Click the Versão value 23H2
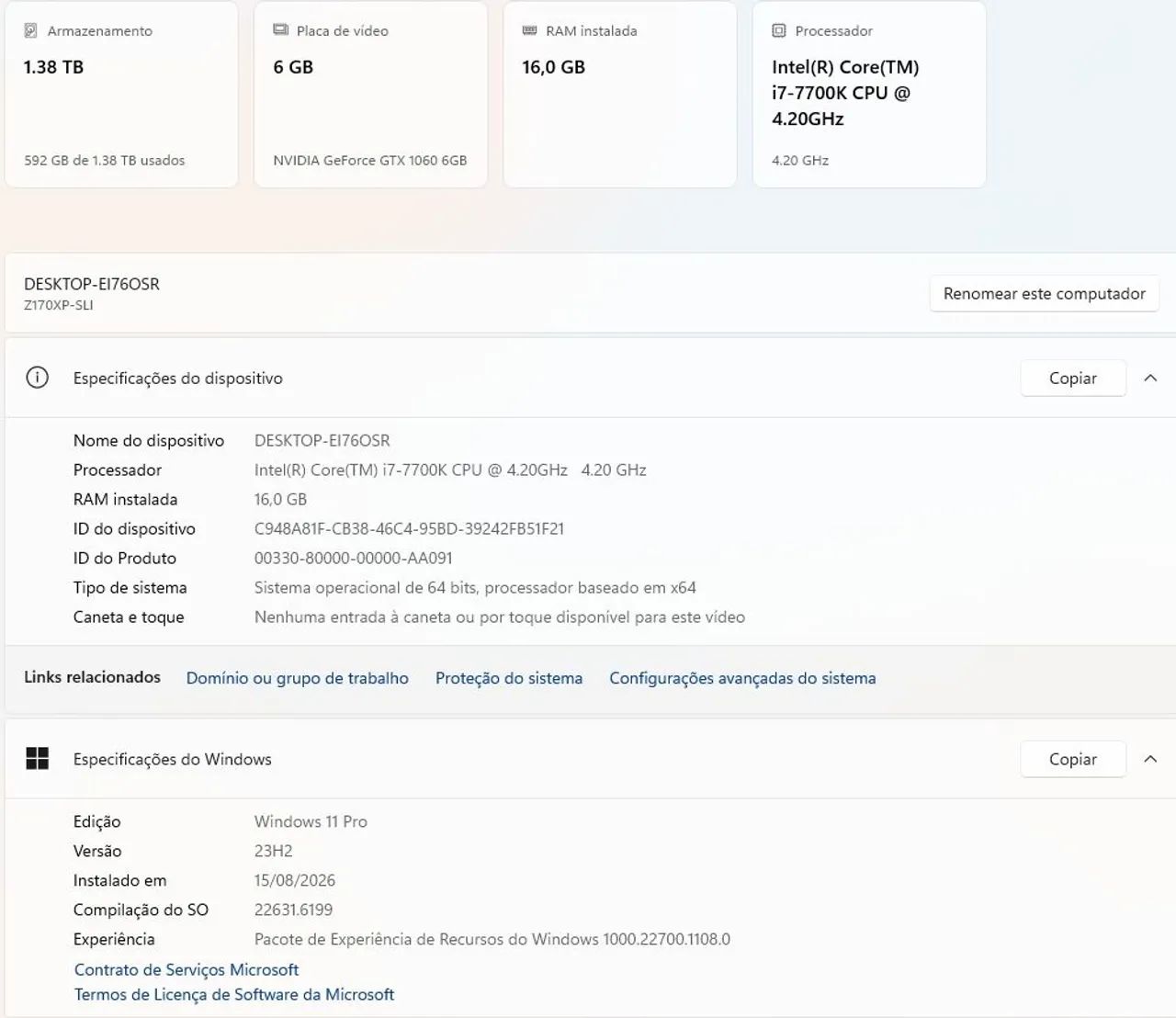 (x=273, y=851)
